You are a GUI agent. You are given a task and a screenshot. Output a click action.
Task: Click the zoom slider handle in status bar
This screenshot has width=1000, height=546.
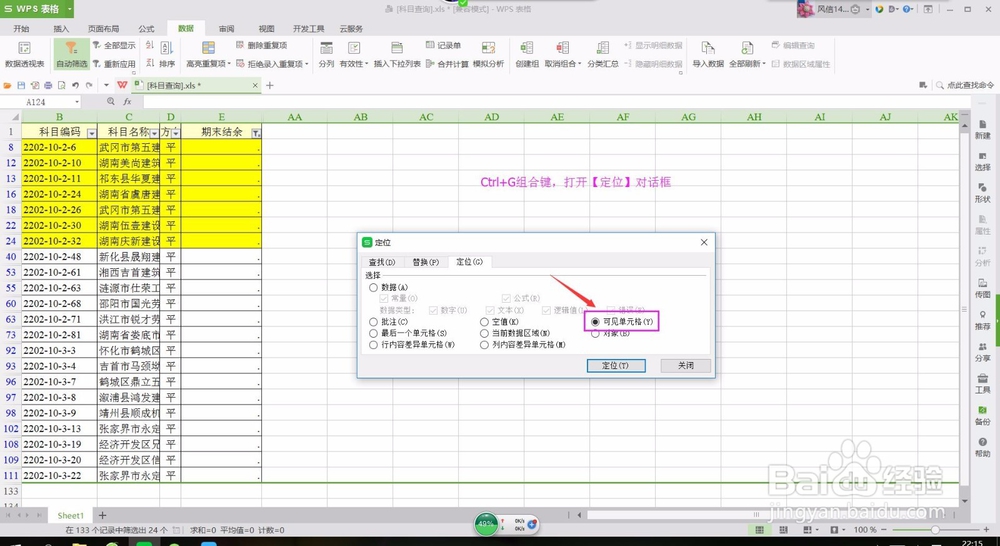pyautogui.click(x=935, y=530)
